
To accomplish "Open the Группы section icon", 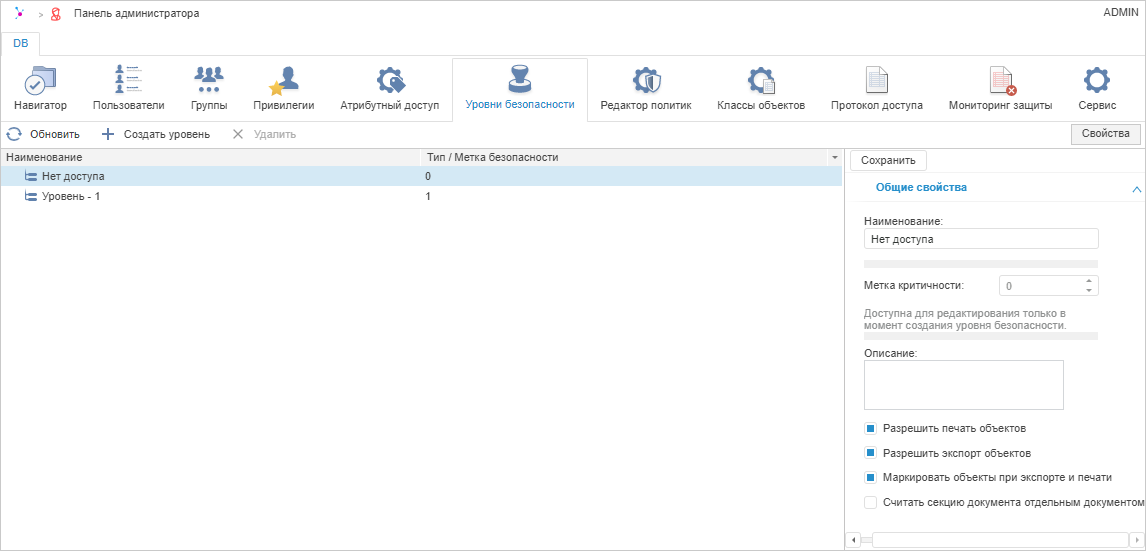I will point(208,79).
